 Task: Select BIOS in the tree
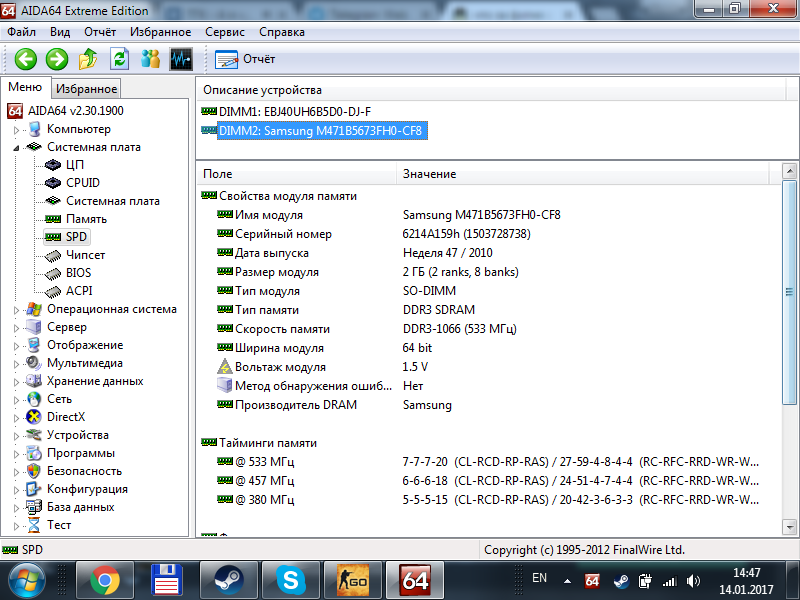click(x=79, y=273)
